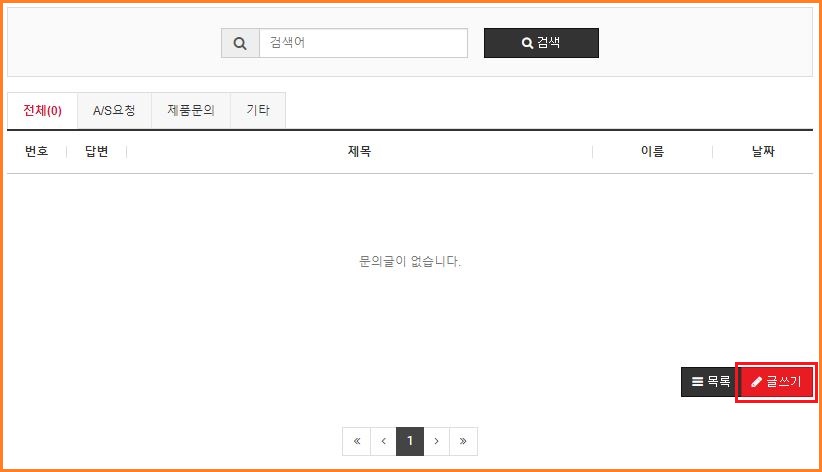This screenshot has width=822, height=472.
Task: Click the red 글쓰기 write button
Action: pyautogui.click(x=776, y=382)
